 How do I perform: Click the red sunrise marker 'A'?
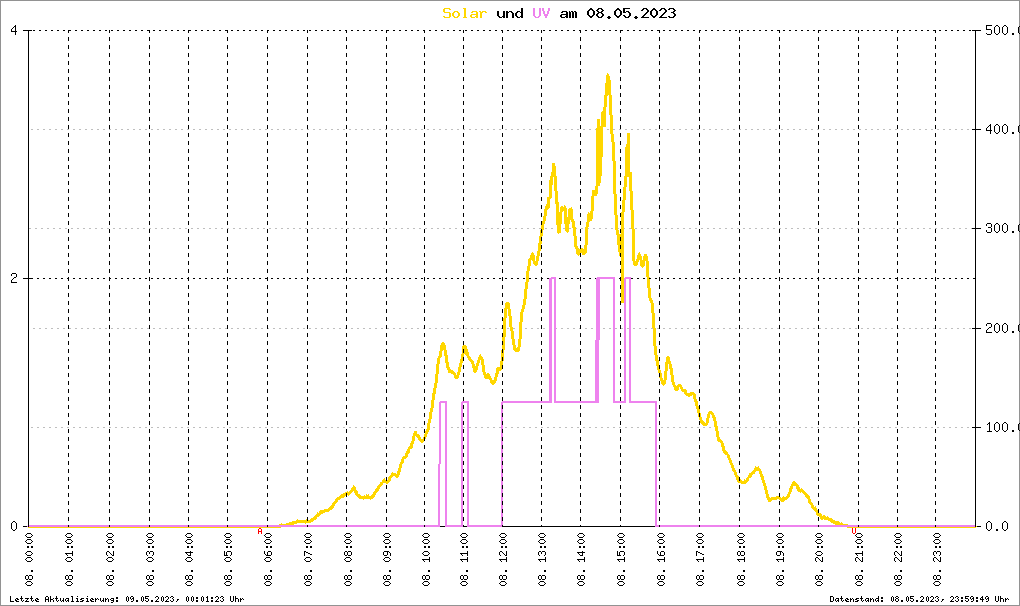(x=260, y=531)
